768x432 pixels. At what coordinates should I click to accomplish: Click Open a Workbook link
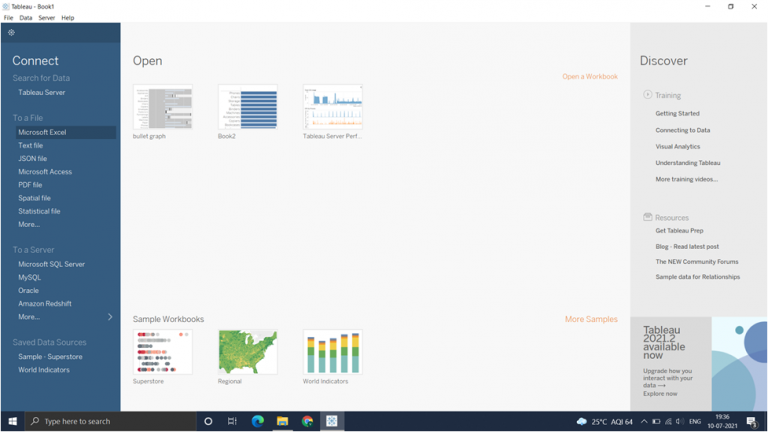[x=590, y=76]
